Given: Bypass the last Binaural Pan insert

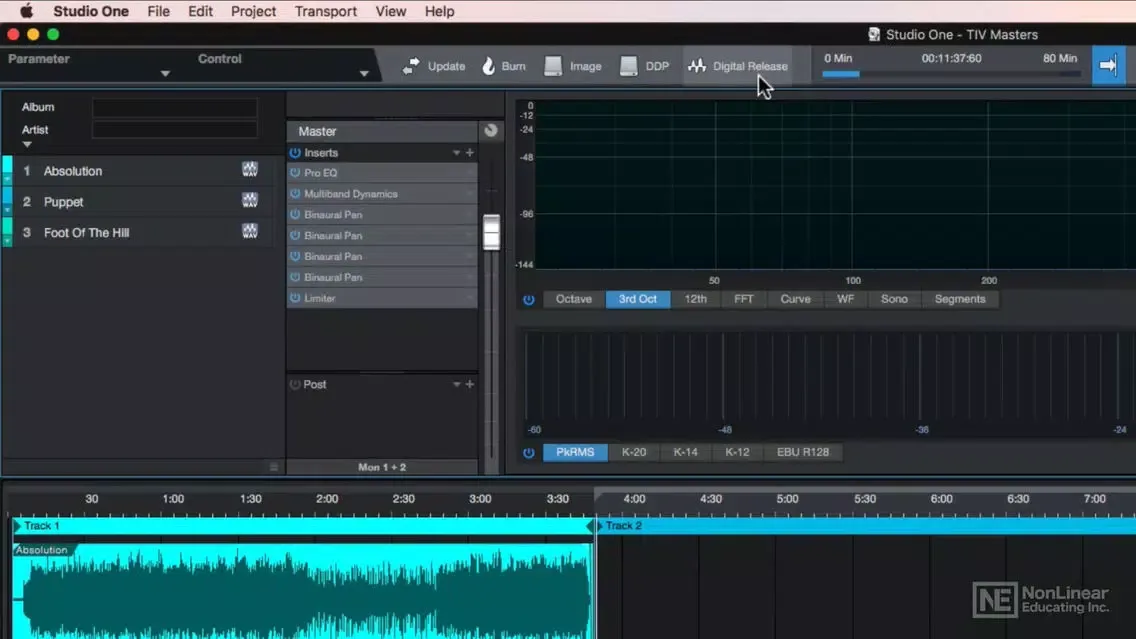Looking at the screenshot, I should pos(295,277).
